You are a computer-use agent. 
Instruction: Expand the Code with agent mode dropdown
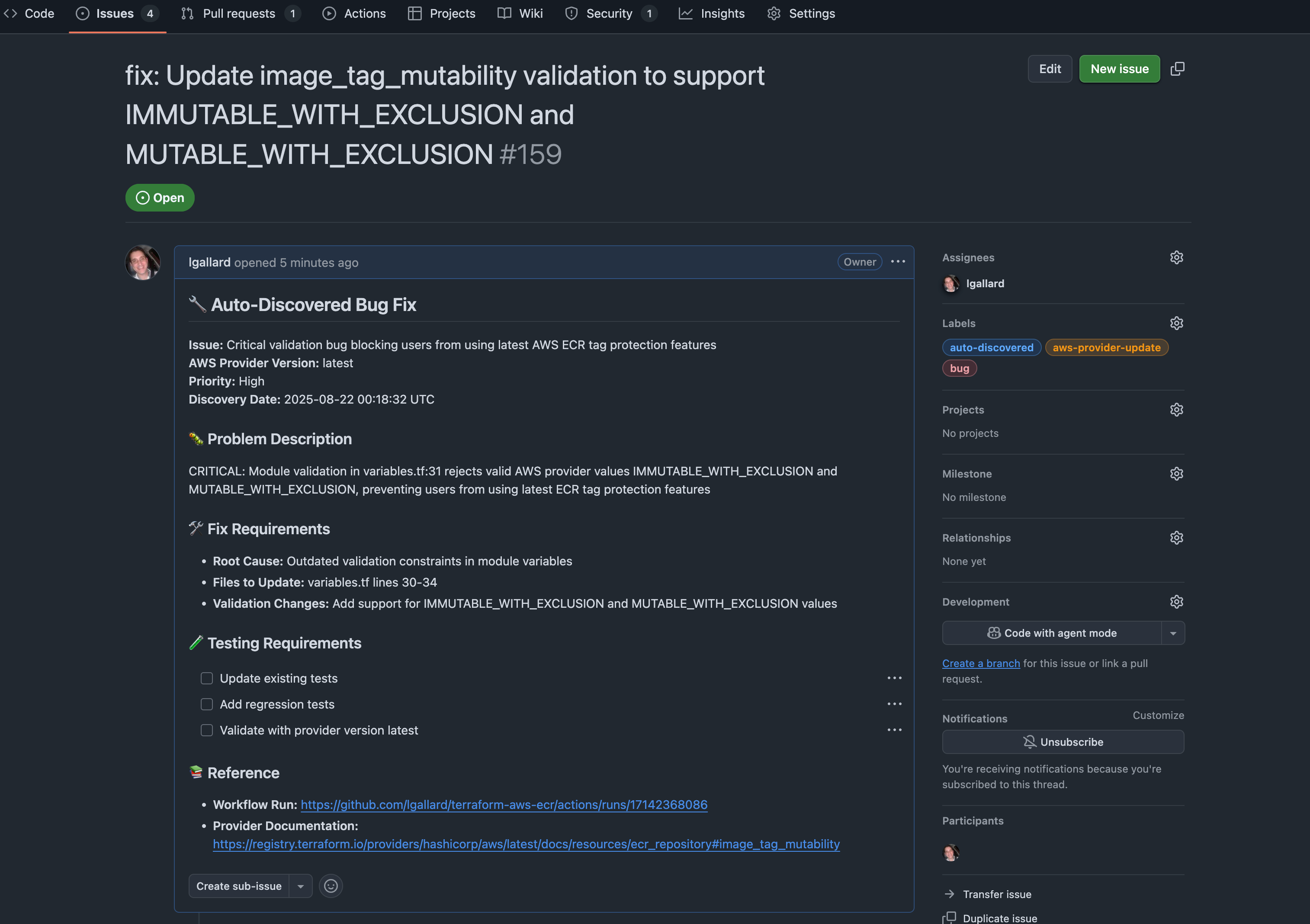click(x=1173, y=633)
